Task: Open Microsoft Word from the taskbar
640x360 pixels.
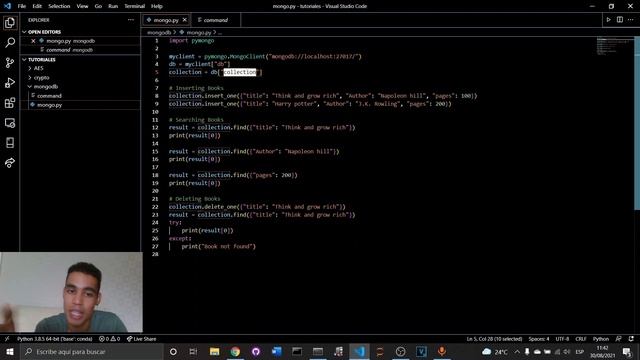Action: point(277,351)
